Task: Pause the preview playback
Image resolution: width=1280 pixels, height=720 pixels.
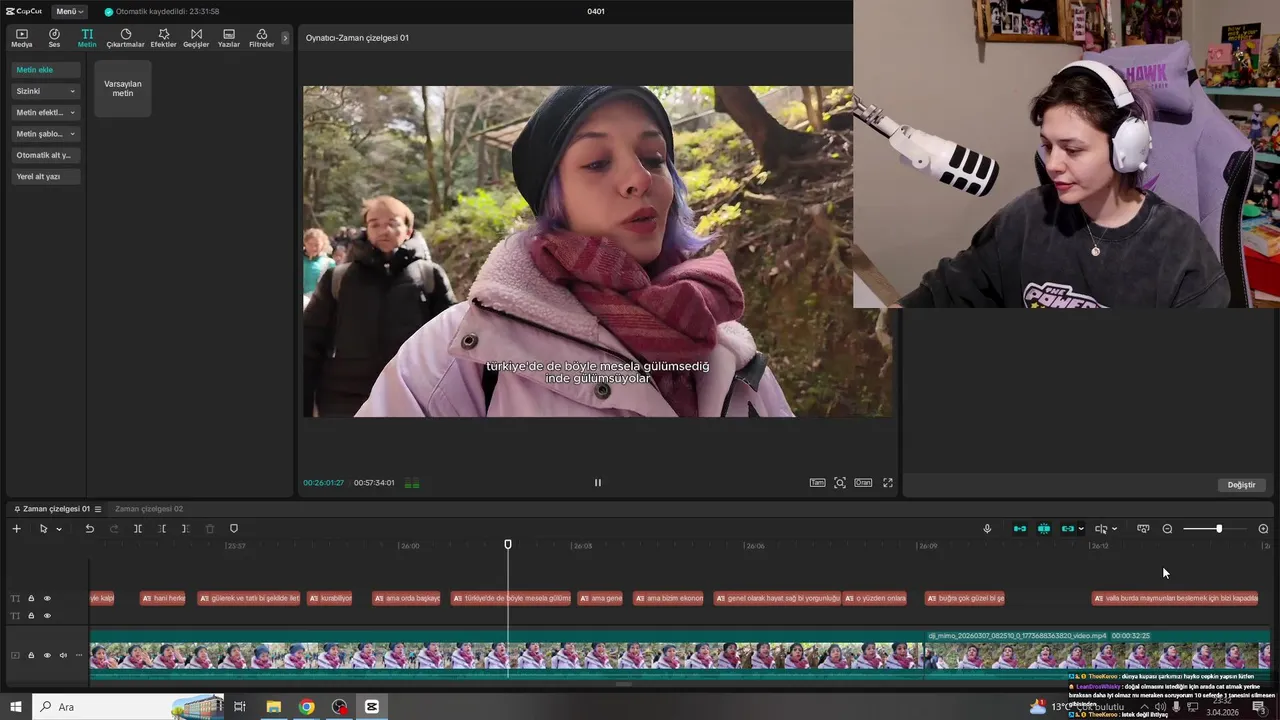Action: pyautogui.click(x=598, y=482)
